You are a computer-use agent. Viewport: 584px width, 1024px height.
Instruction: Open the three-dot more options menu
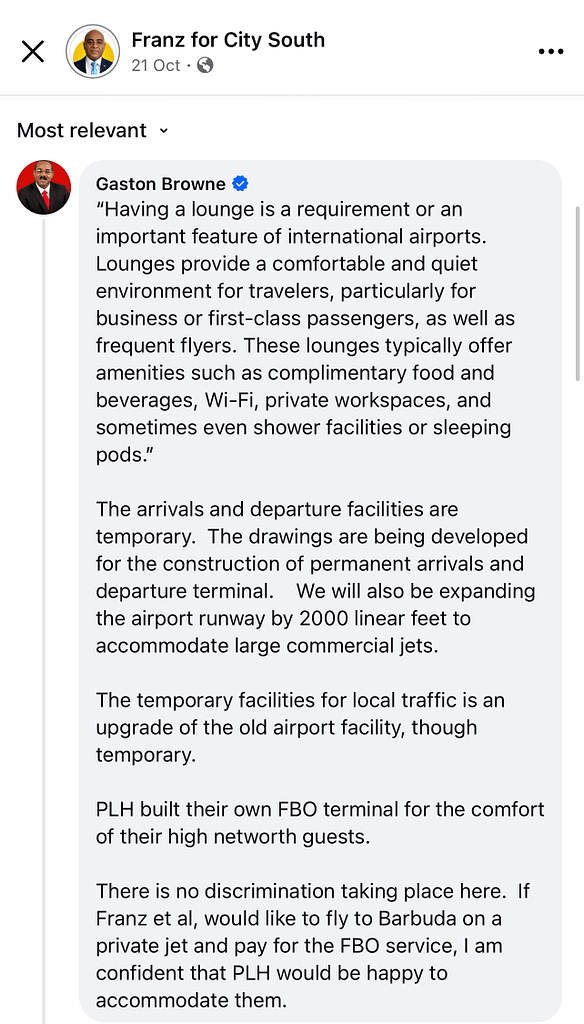point(551,52)
